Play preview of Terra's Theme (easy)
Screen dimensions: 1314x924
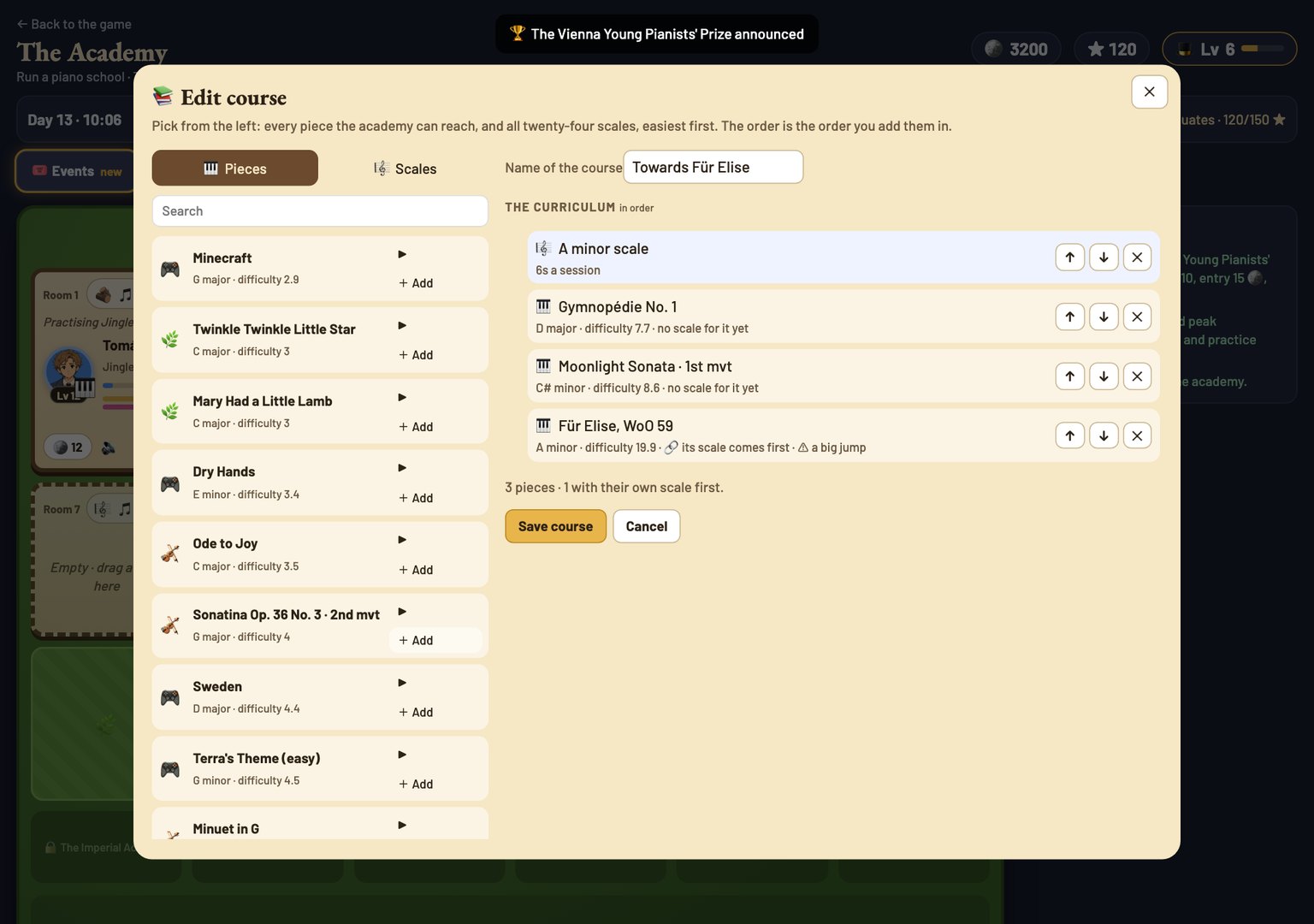402,755
